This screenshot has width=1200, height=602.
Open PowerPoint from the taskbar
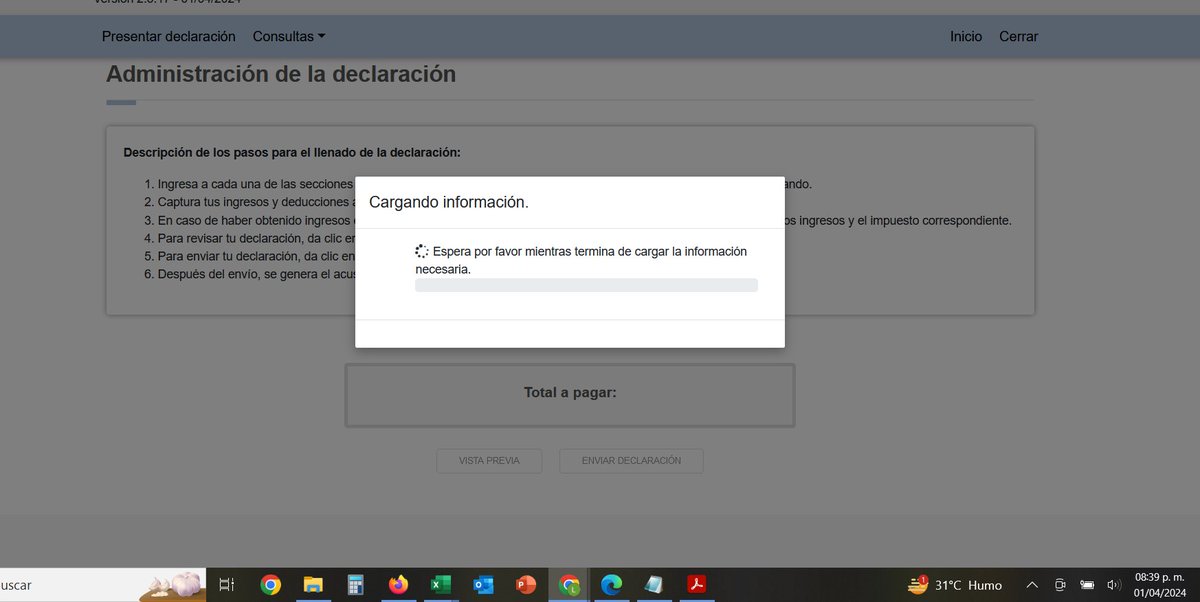tap(526, 585)
